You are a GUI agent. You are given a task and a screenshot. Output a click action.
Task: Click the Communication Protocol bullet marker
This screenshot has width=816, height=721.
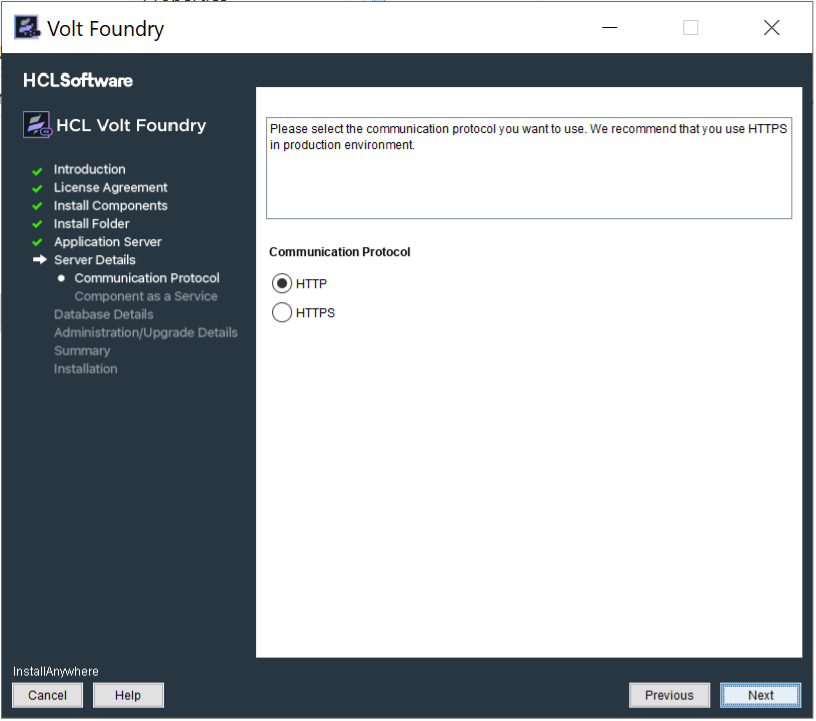click(61, 279)
